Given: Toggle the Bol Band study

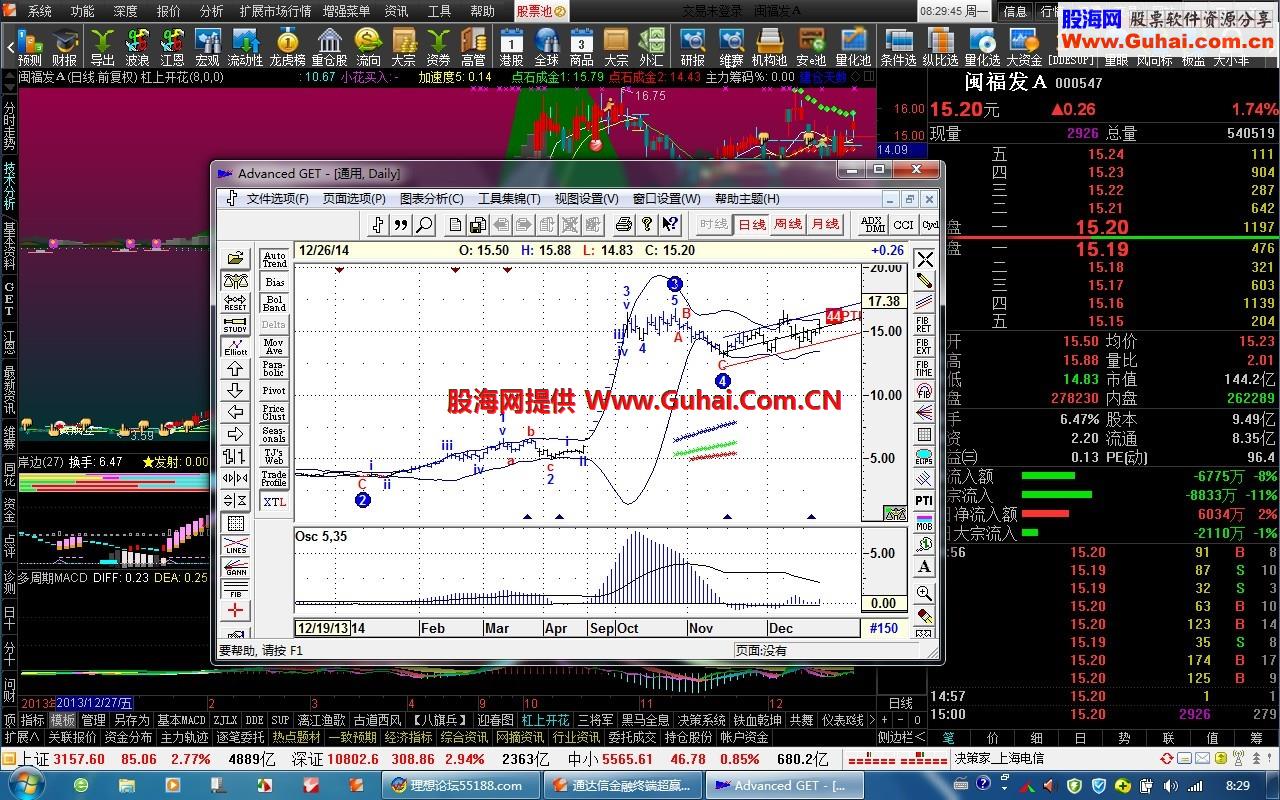Looking at the screenshot, I should [x=274, y=303].
